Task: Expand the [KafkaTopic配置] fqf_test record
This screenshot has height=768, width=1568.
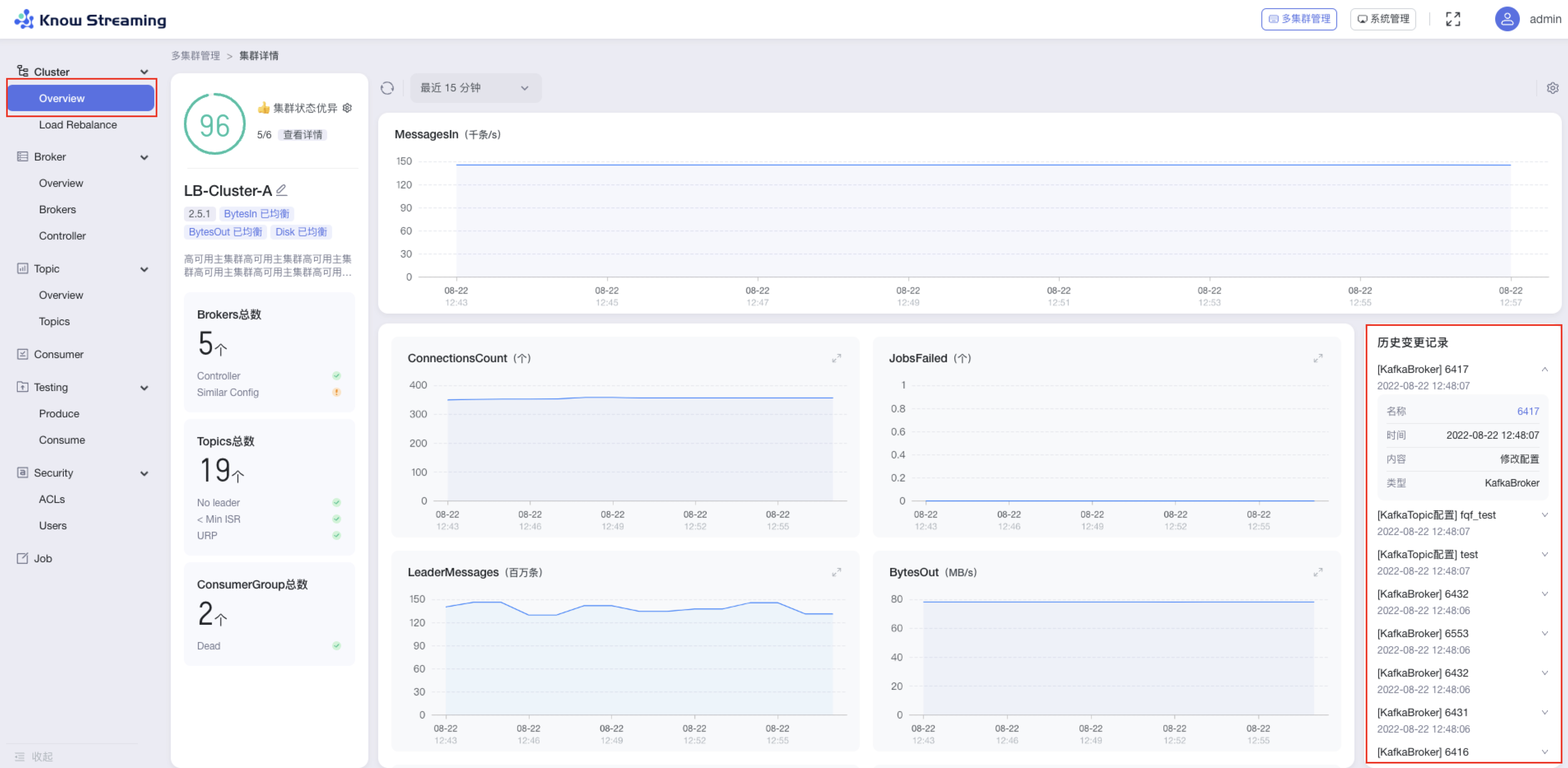Action: [x=1544, y=515]
